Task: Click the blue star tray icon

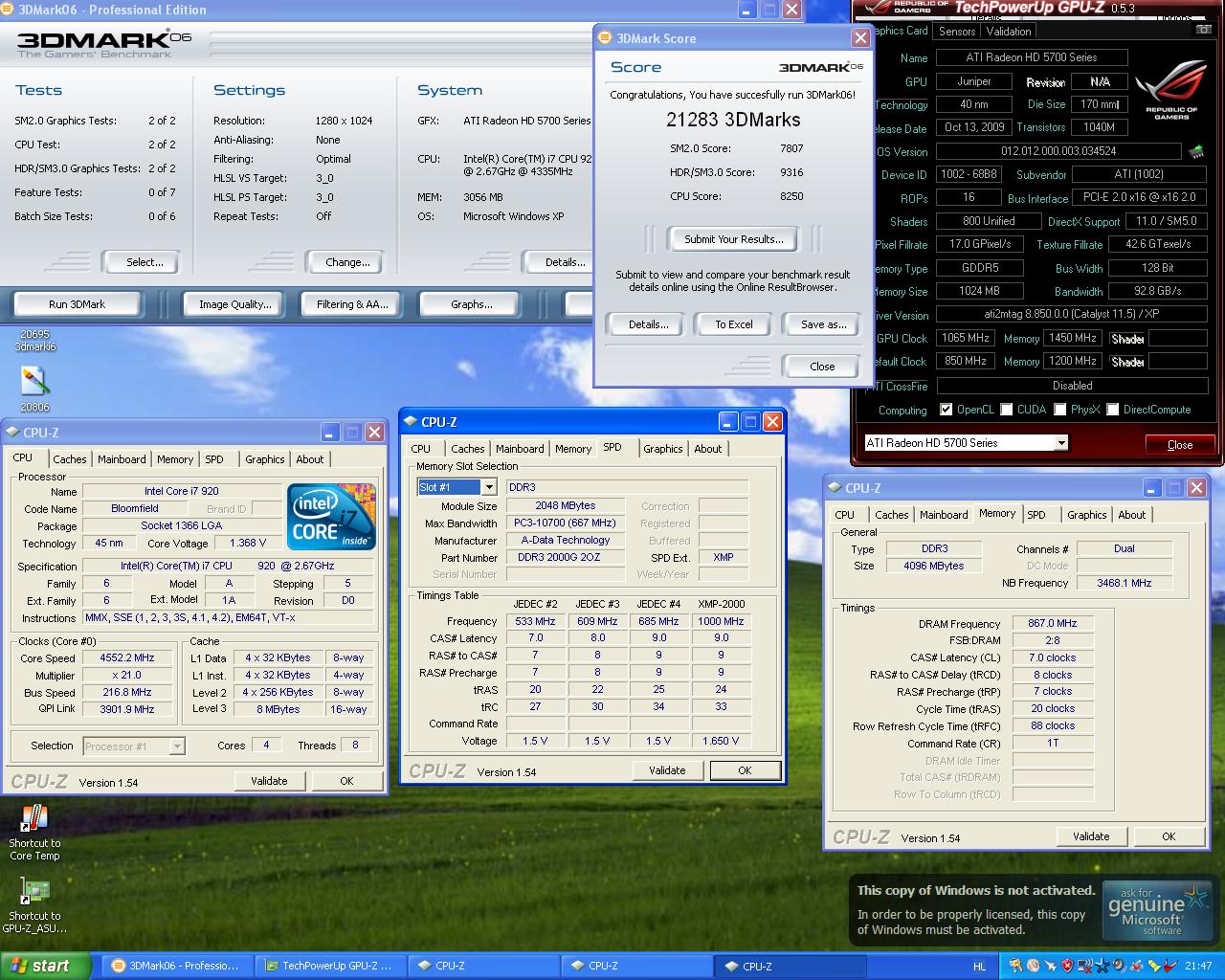Action: pos(1102,966)
